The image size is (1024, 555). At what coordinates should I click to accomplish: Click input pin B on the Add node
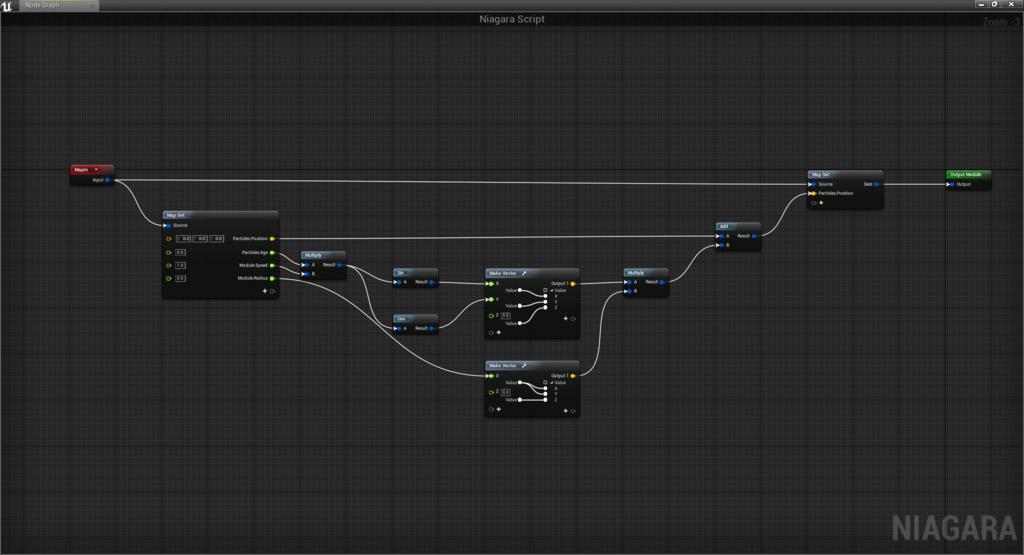[x=720, y=246]
